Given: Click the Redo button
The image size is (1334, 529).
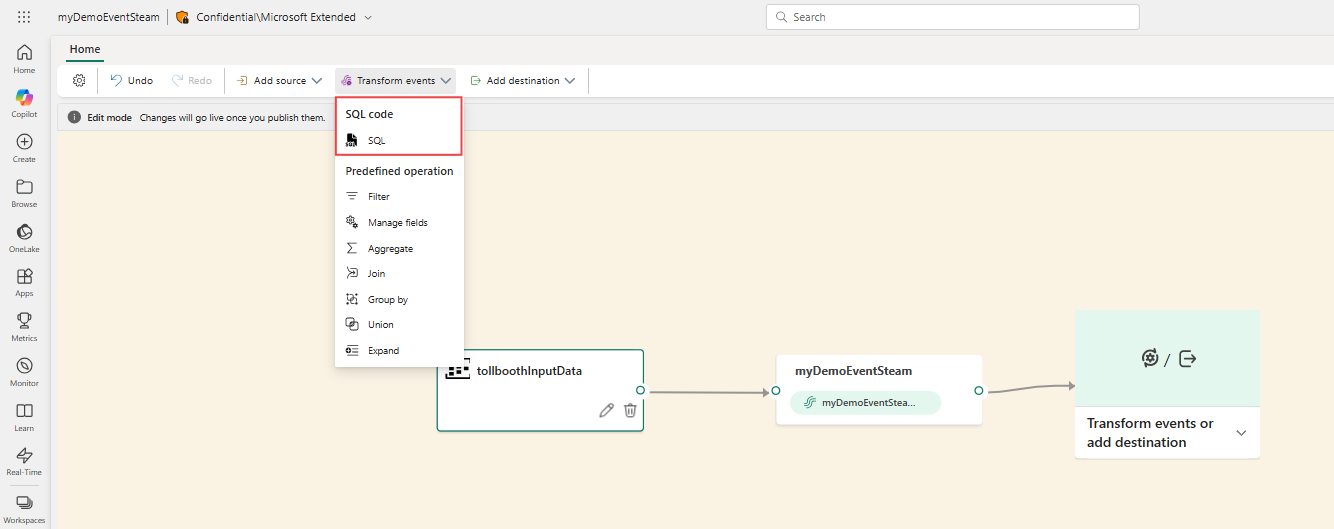Looking at the screenshot, I should 192,80.
